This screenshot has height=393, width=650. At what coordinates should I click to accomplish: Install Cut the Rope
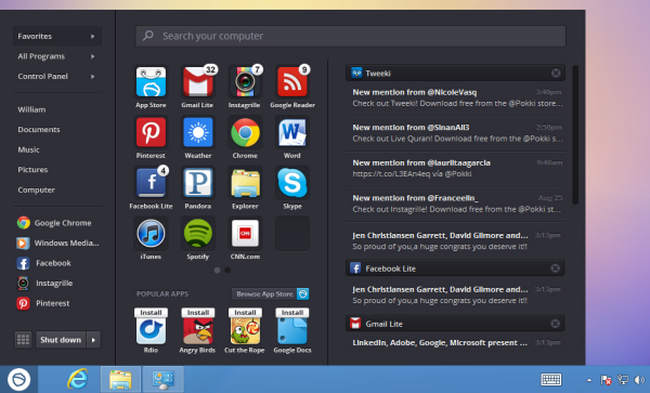(245, 313)
